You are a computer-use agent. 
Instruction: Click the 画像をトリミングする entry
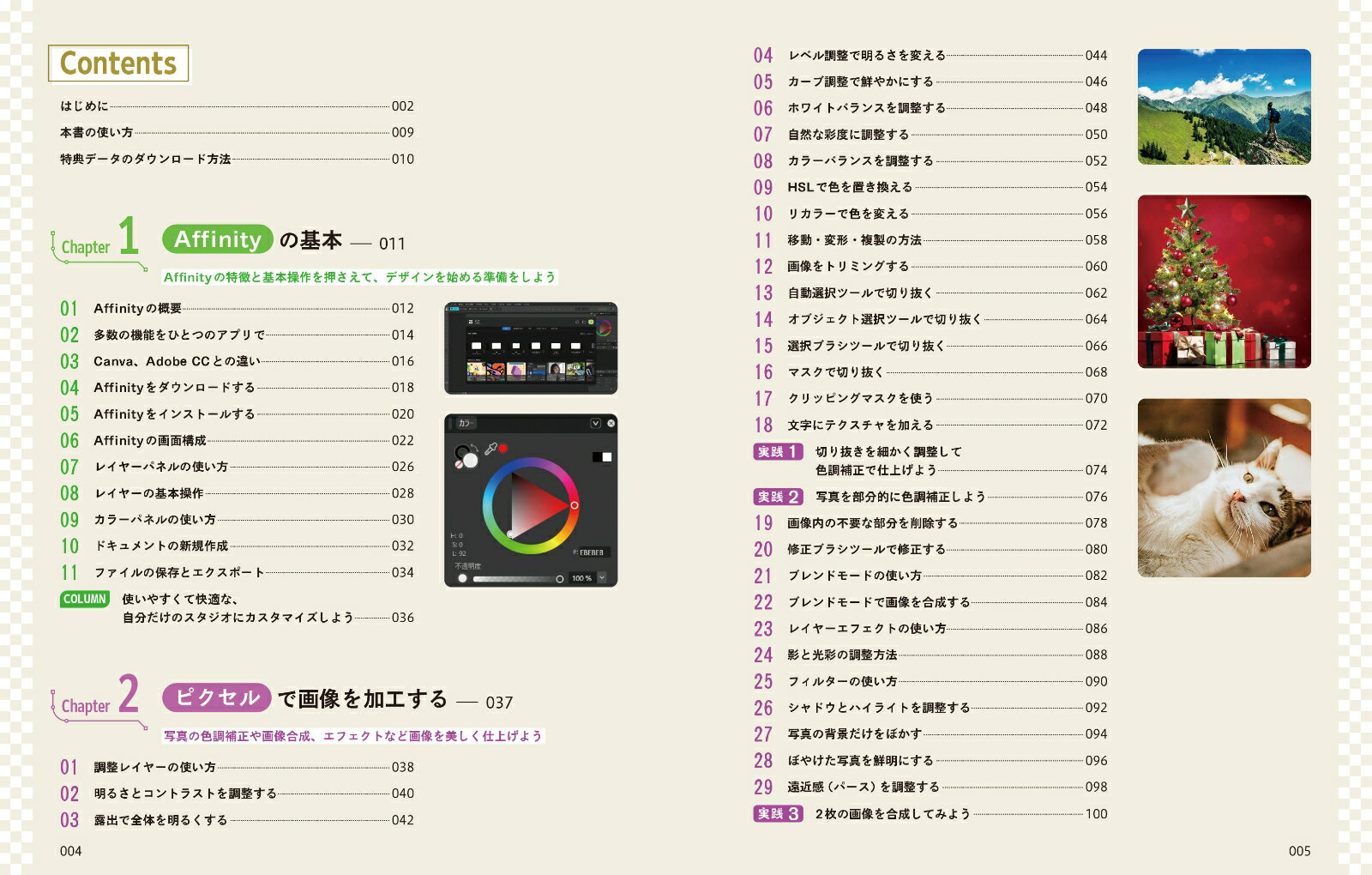coord(930,267)
